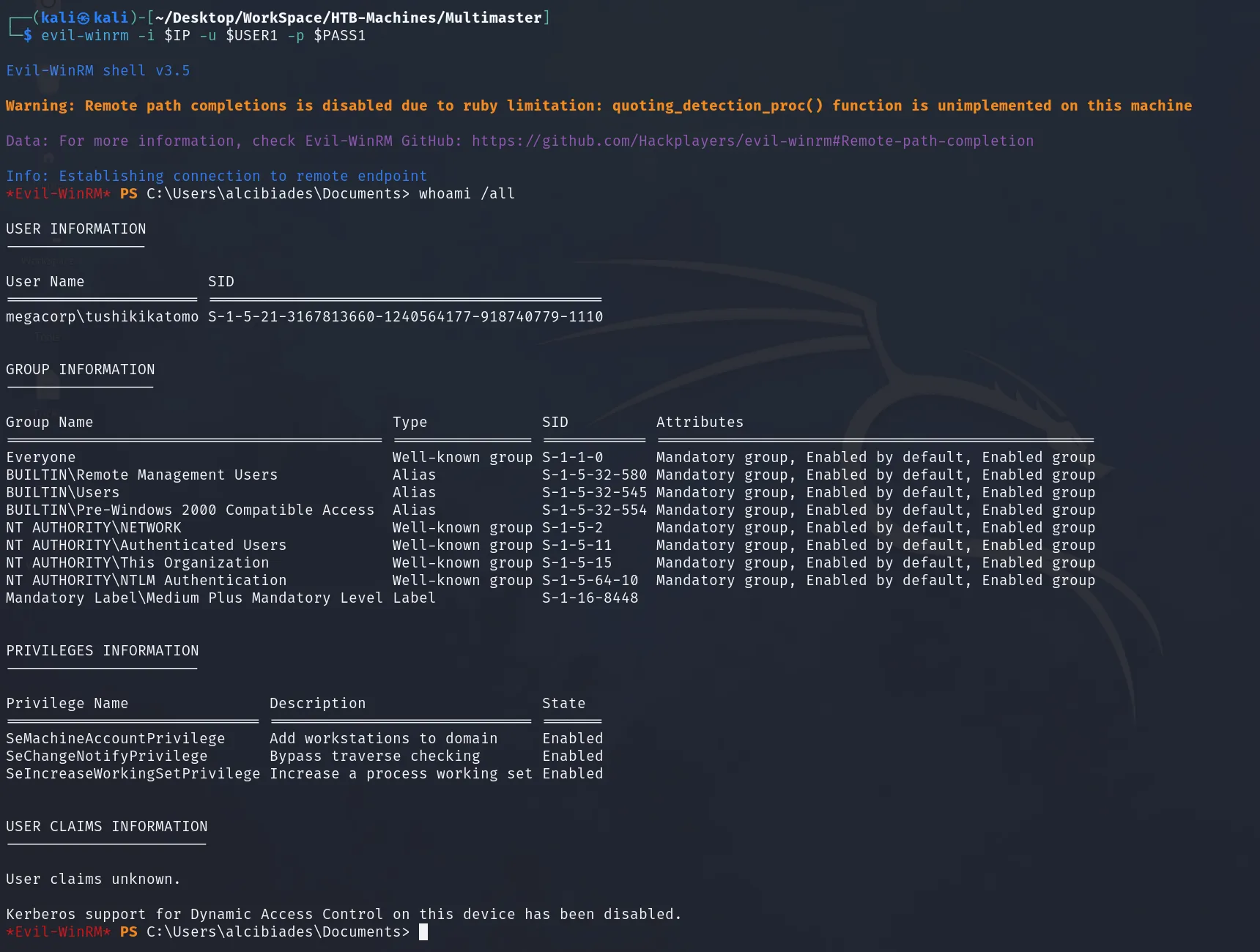Click 'BUILTIN\Pre-Windows 2000 Compatible Access'
The width and height of the screenshot is (1260, 952).
coord(190,510)
